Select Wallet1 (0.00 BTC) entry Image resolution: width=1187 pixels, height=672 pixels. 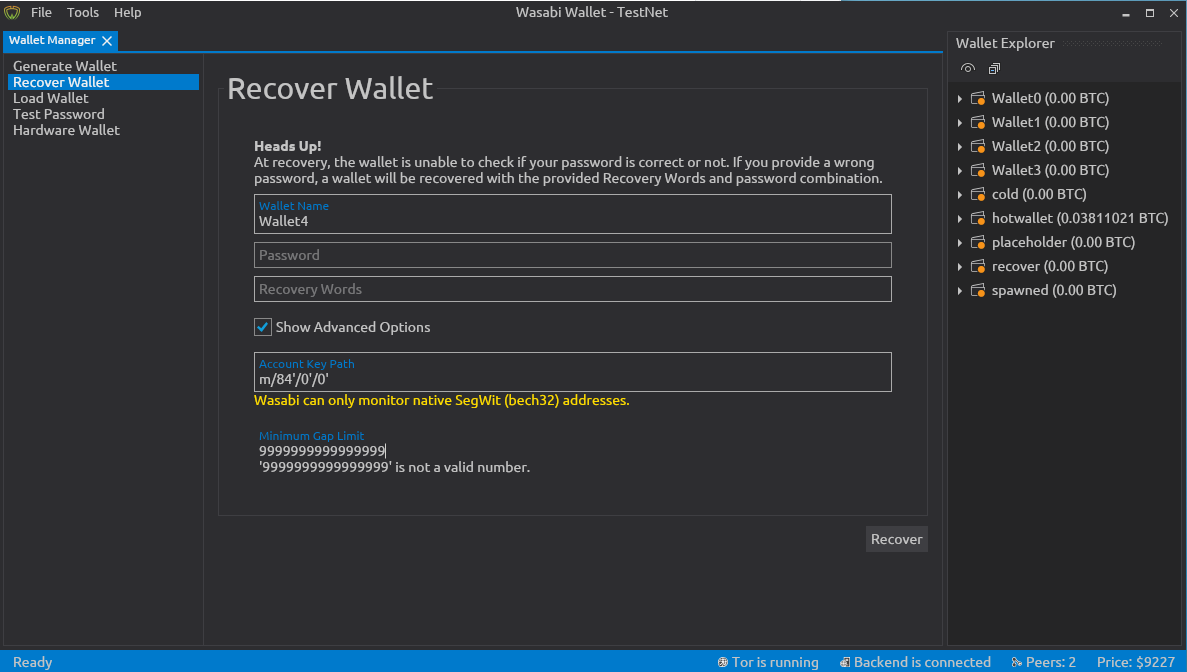pyautogui.click(x=1050, y=123)
